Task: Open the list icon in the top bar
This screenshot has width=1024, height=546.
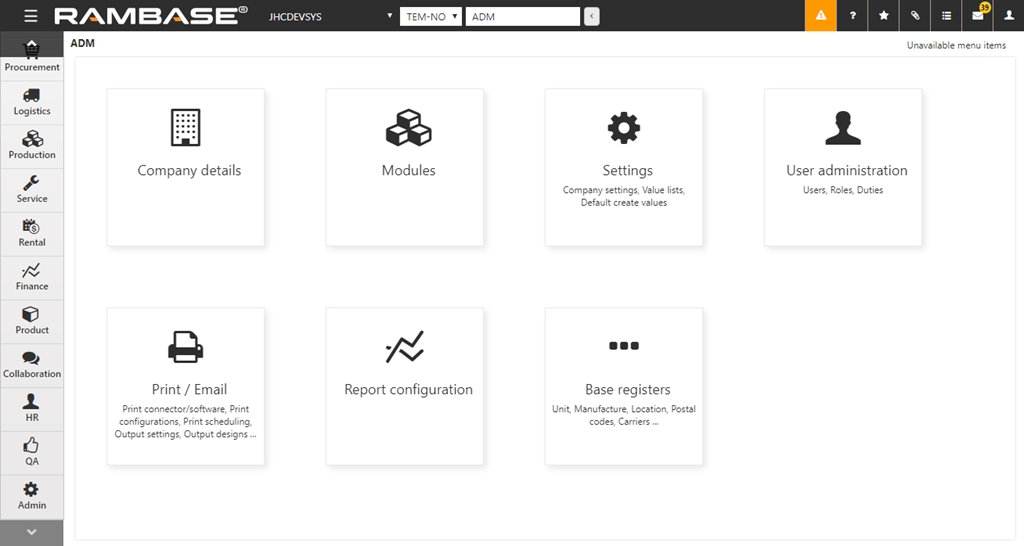Action: 946,16
